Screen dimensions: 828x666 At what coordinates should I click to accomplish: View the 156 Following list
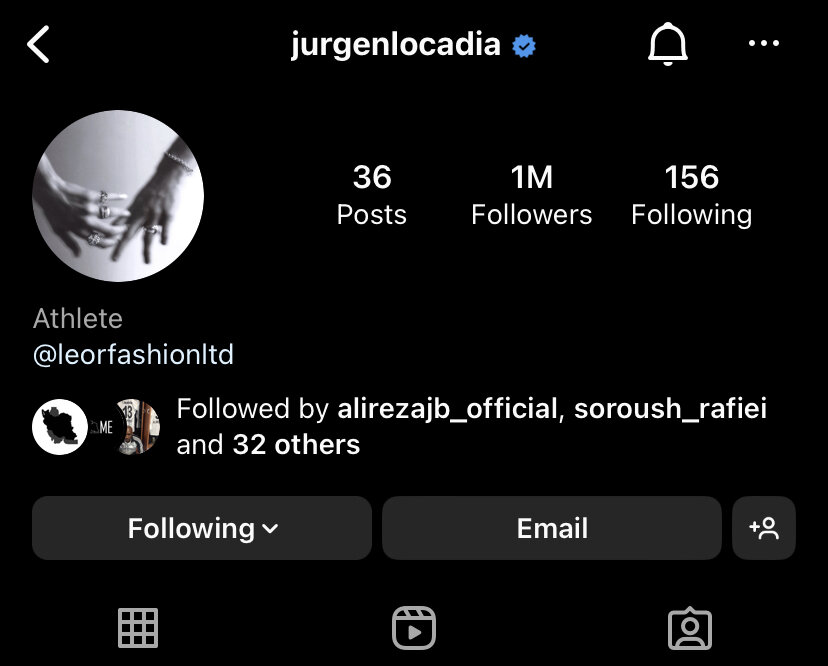pyautogui.click(x=691, y=195)
